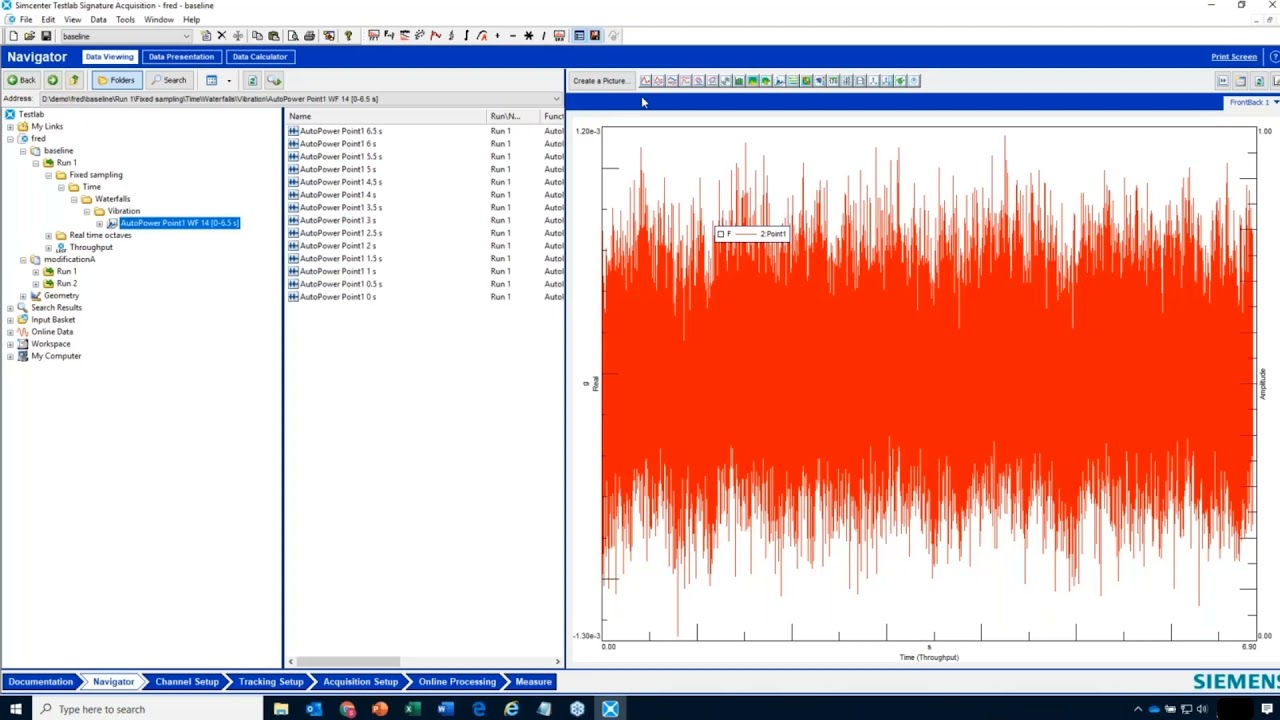Viewport: 1280px width, 720px height.
Task: Expand the My Links node
Action: click(10, 127)
